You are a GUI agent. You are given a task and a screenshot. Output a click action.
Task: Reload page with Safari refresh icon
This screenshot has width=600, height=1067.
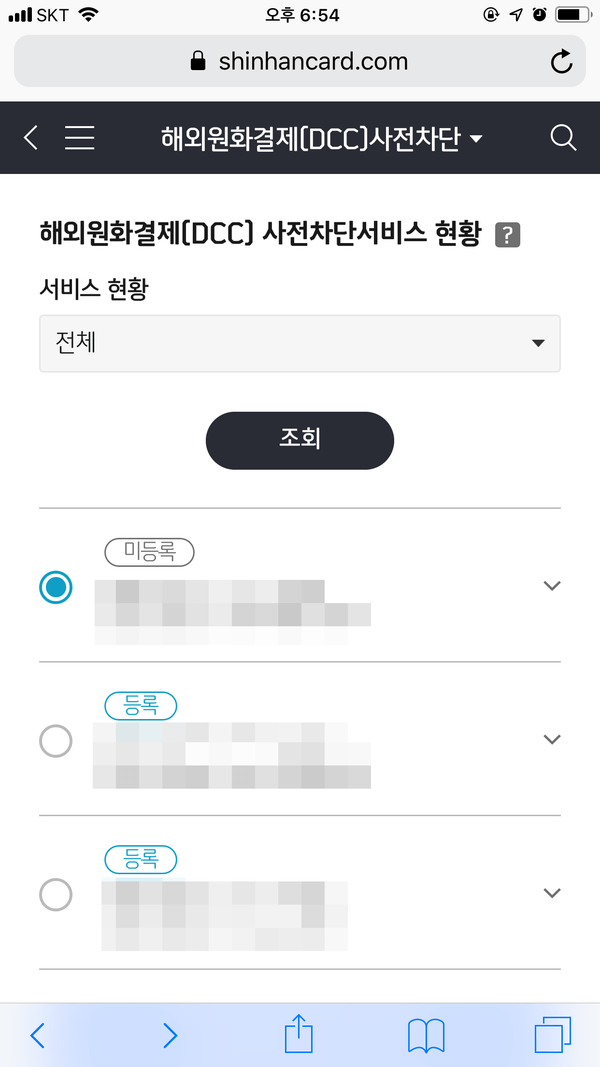tap(562, 62)
